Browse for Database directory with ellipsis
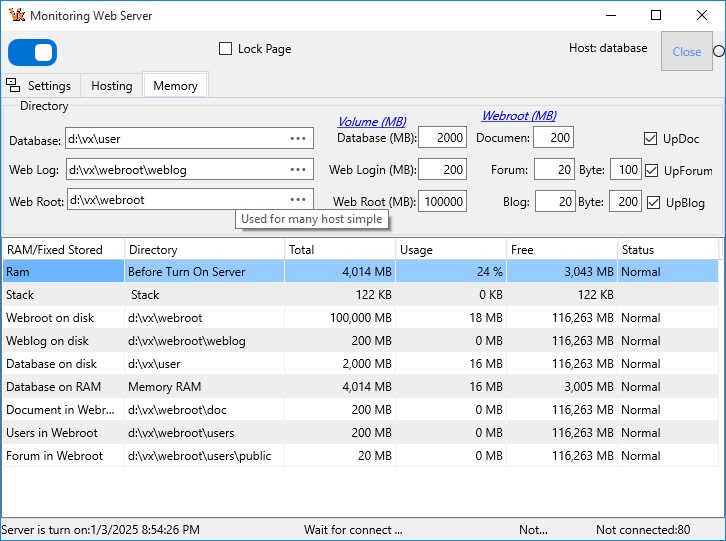 [x=298, y=139]
